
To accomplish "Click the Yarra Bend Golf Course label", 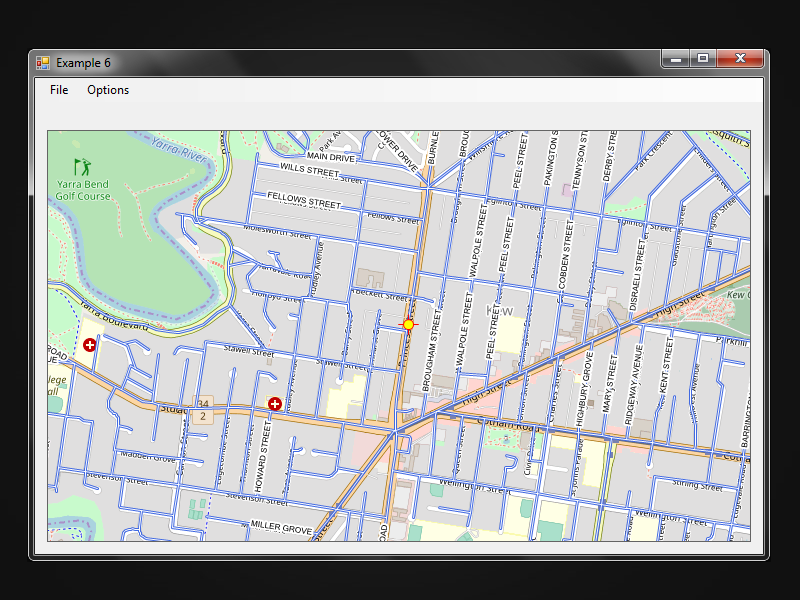I will click(x=83, y=190).
